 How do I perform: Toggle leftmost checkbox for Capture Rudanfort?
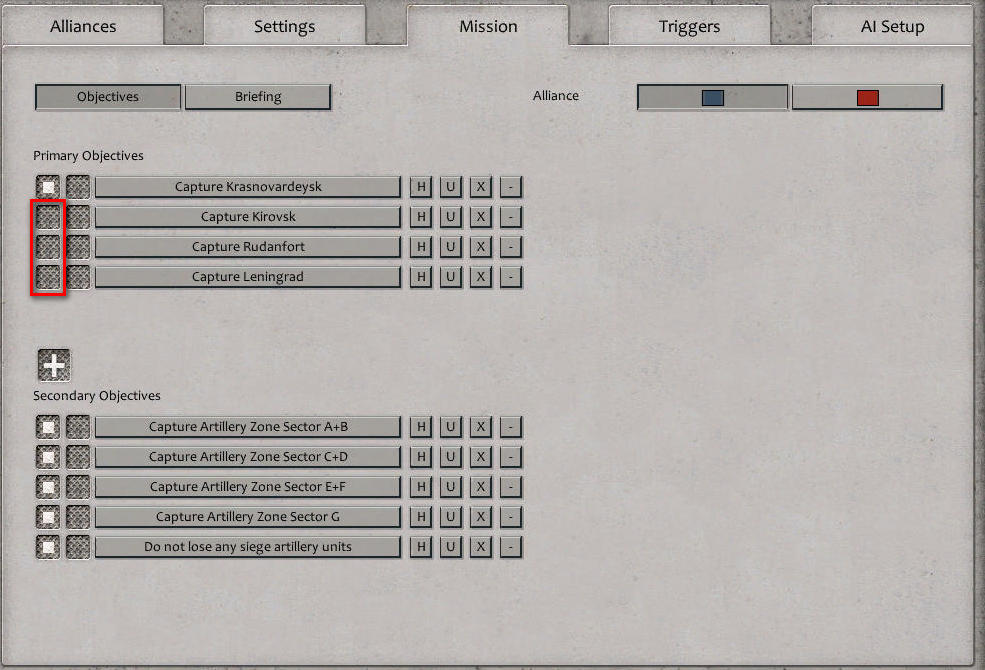point(48,247)
